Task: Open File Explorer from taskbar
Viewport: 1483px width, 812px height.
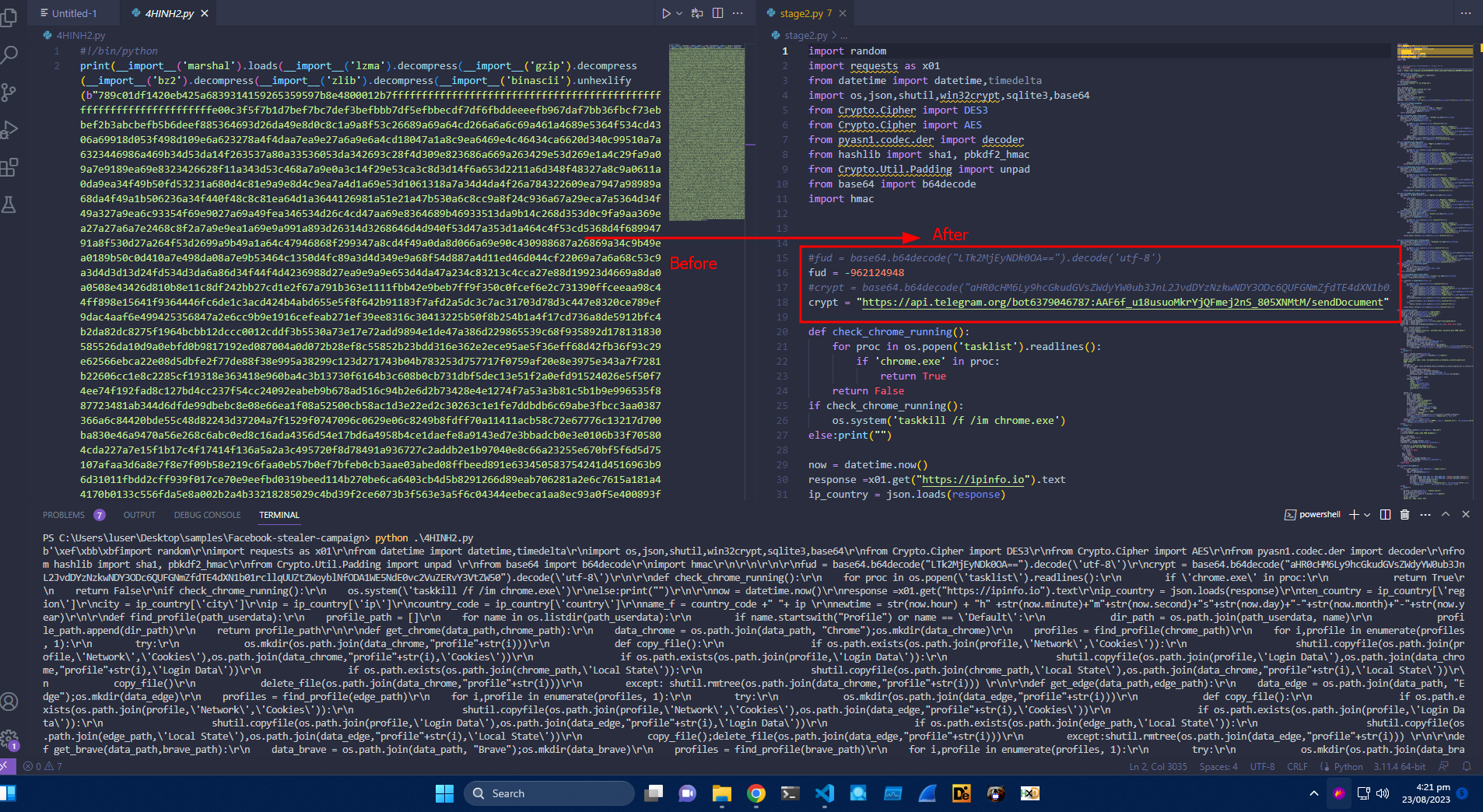Action: tap(721, 793)
